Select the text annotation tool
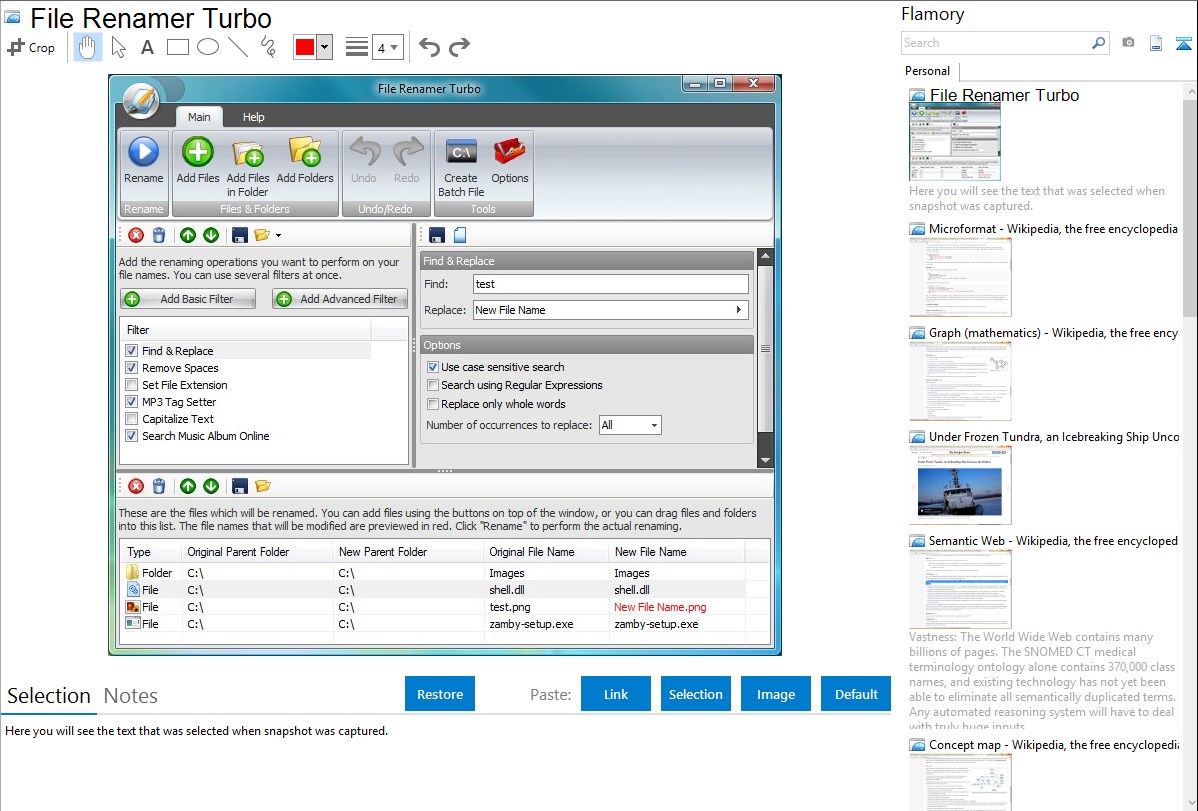The image size is (1198, 811). pos(147,47)
